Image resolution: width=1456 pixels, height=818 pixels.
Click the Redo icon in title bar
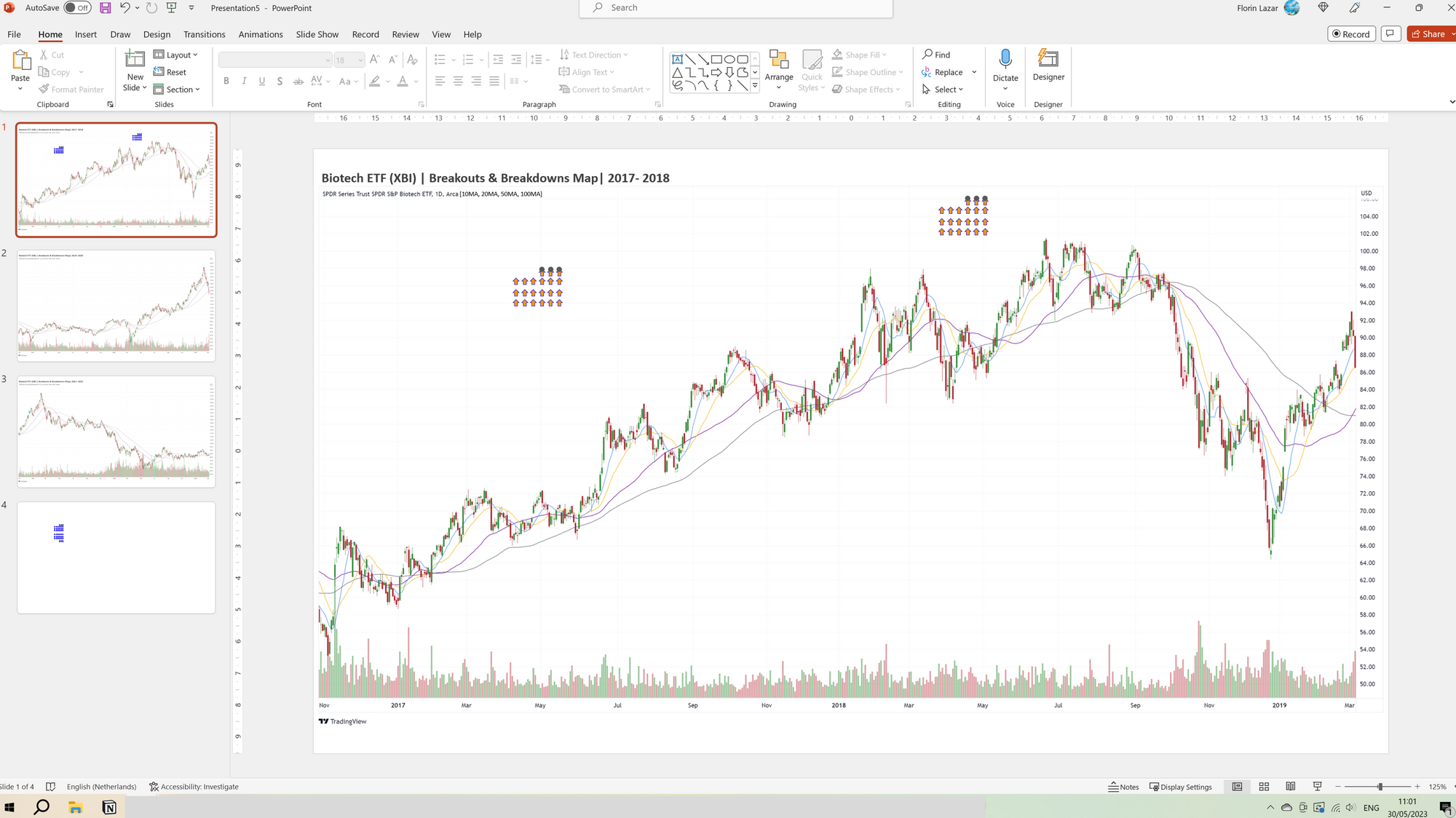[x=151, y=8]
